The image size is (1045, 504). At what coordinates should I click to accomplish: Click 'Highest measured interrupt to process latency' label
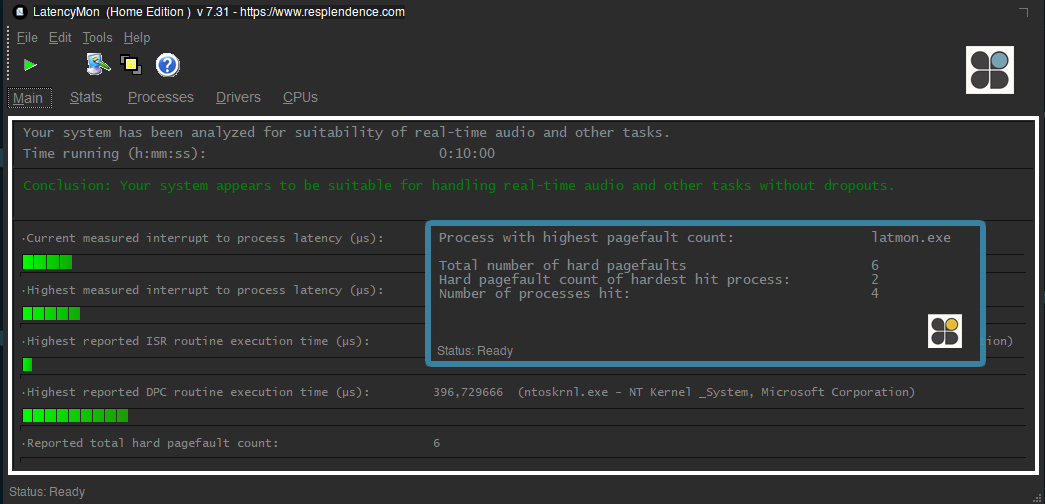click(203, 290)
